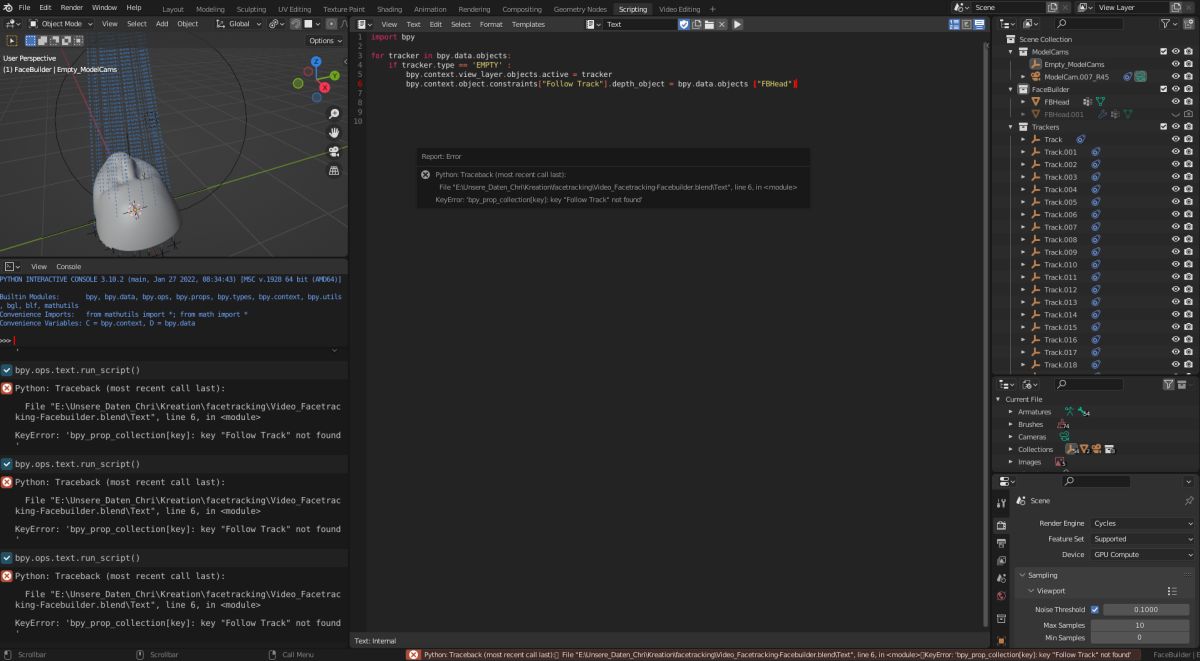Viewport: 1200px width, 661px height.
Task: Click the open text file folder icon
Action: coord(709,24)
